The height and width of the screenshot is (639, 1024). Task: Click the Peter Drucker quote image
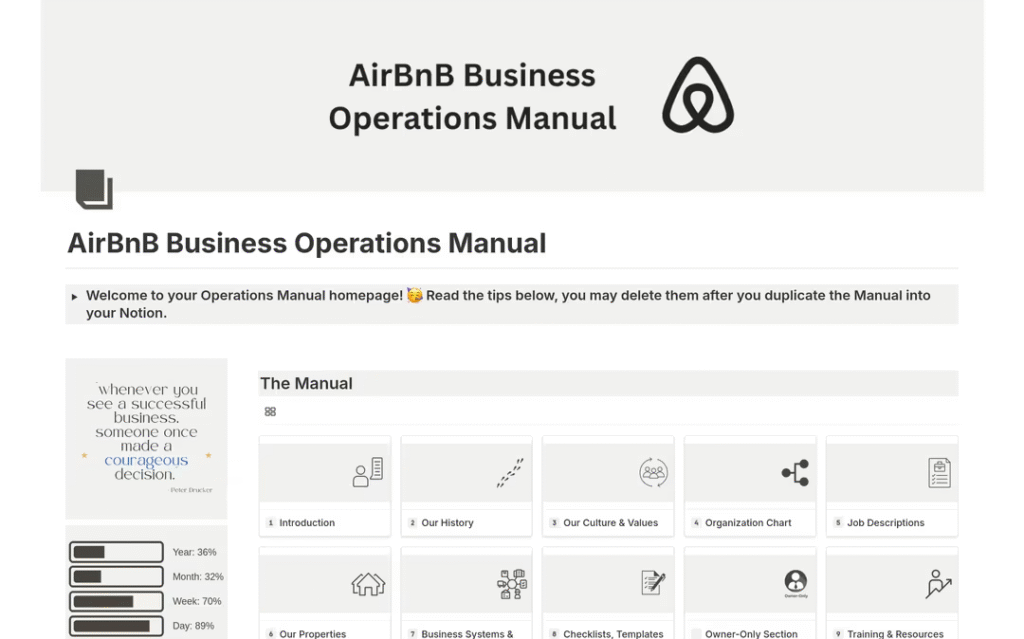click(146, 438)
